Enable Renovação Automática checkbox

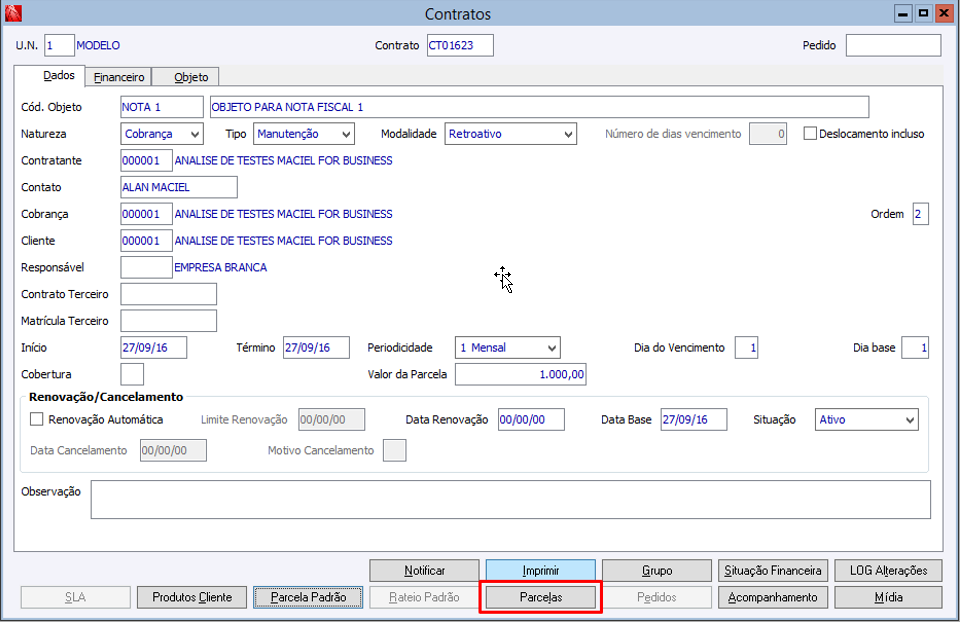pos(37,419)
